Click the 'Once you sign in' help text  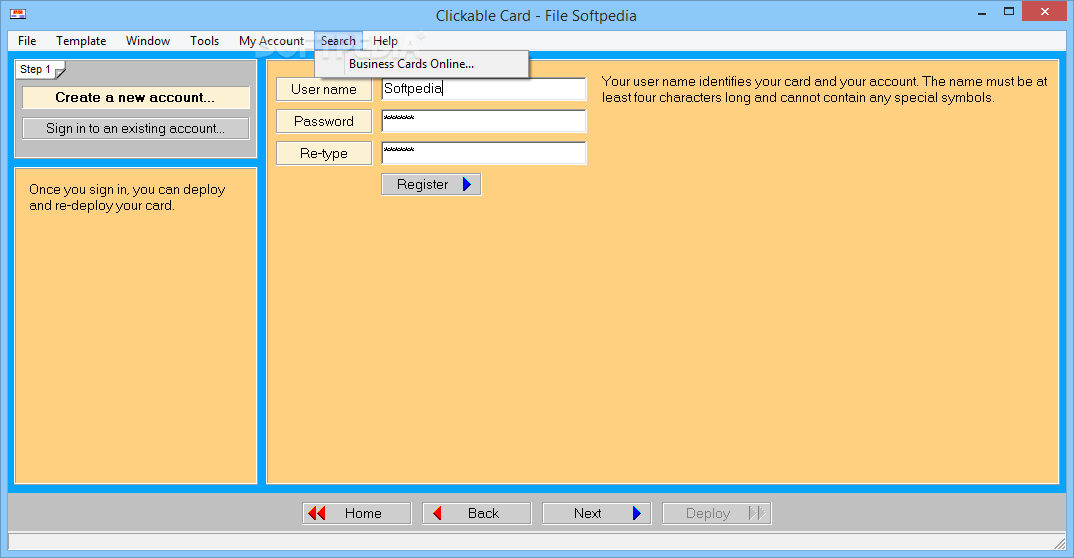pos(127,197)
